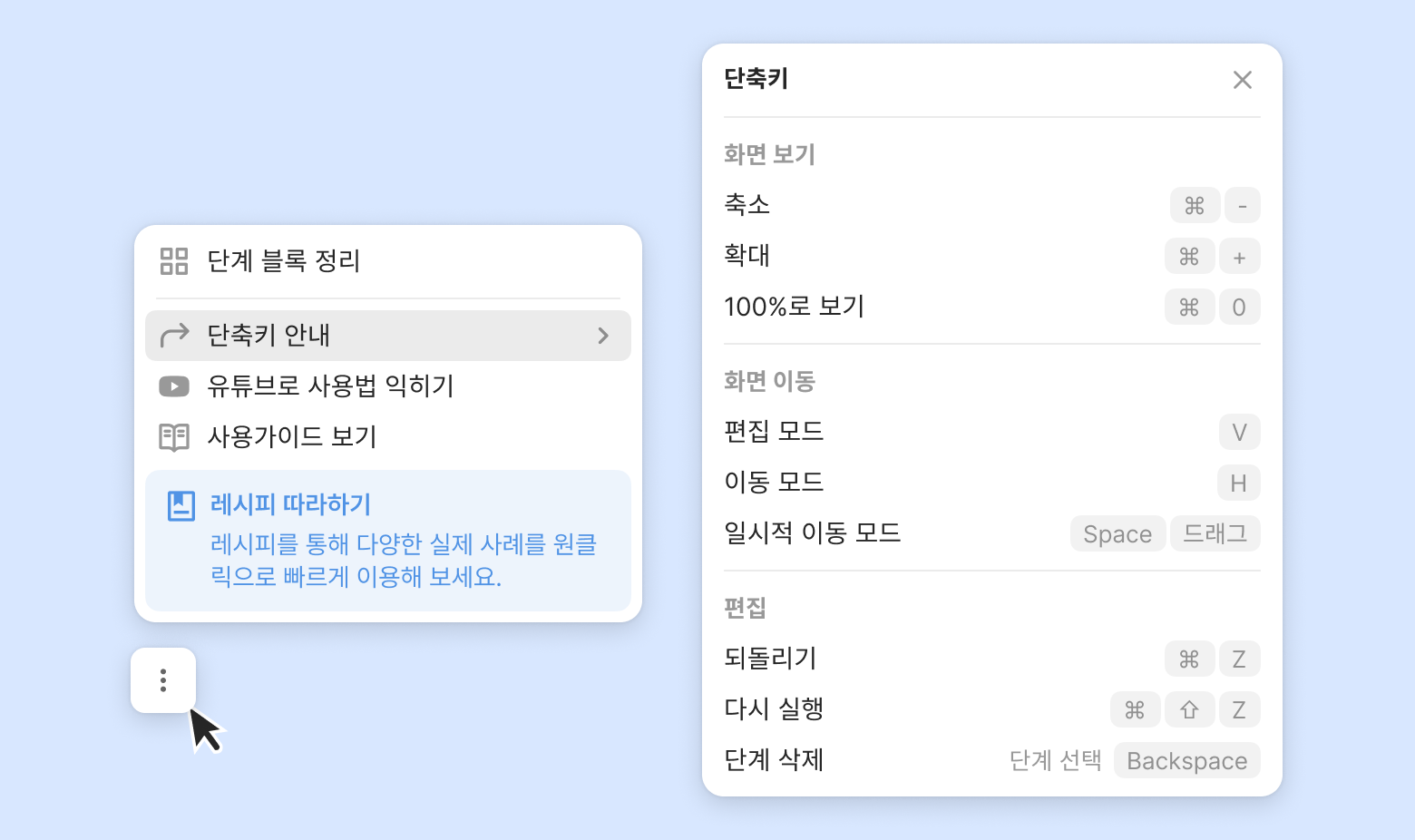Click the YouTube play icon
Viewport: 1415px width, 840px height.
[174, 386]
